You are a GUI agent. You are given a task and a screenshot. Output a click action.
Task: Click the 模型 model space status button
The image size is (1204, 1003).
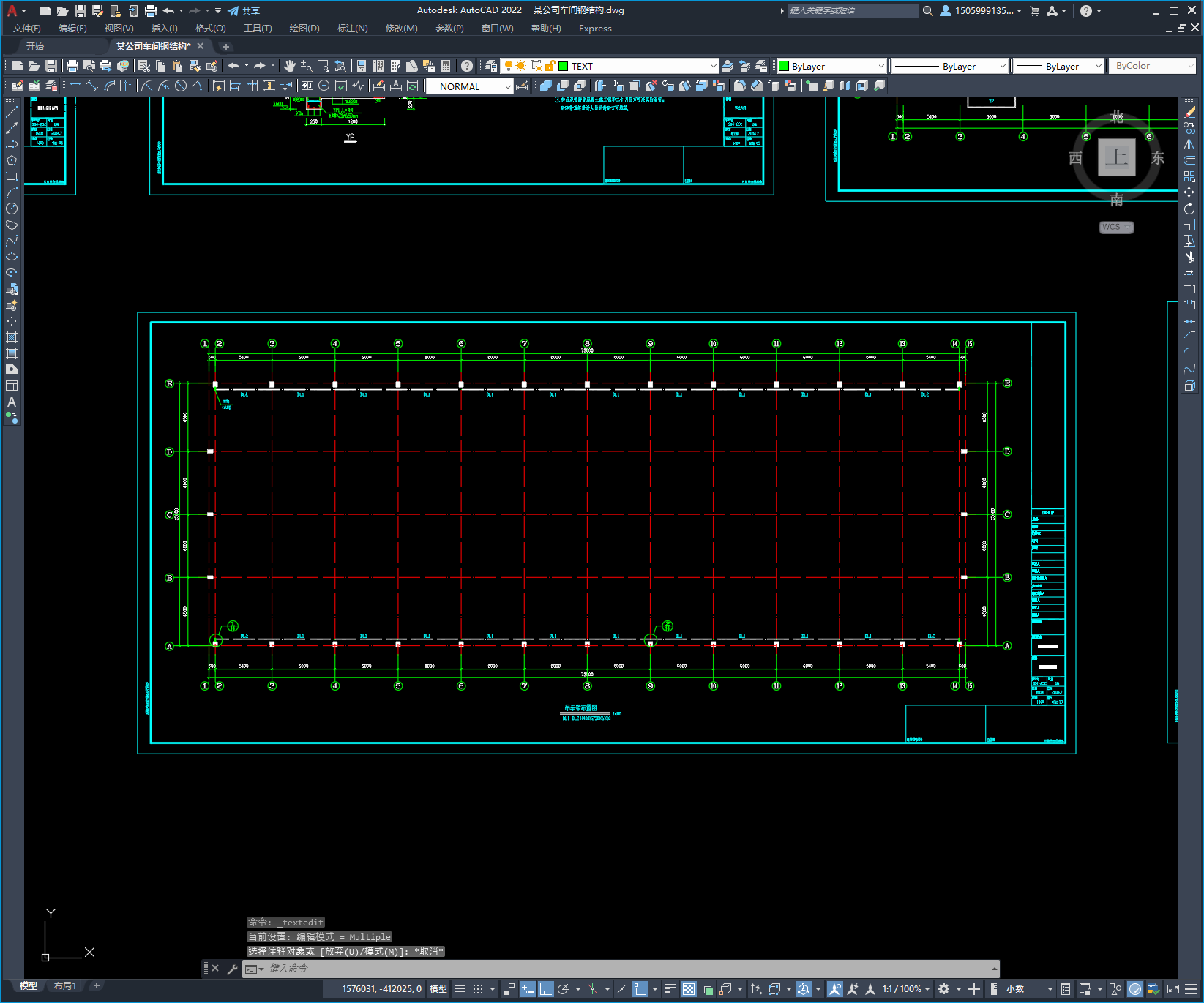tap(438, 989)
